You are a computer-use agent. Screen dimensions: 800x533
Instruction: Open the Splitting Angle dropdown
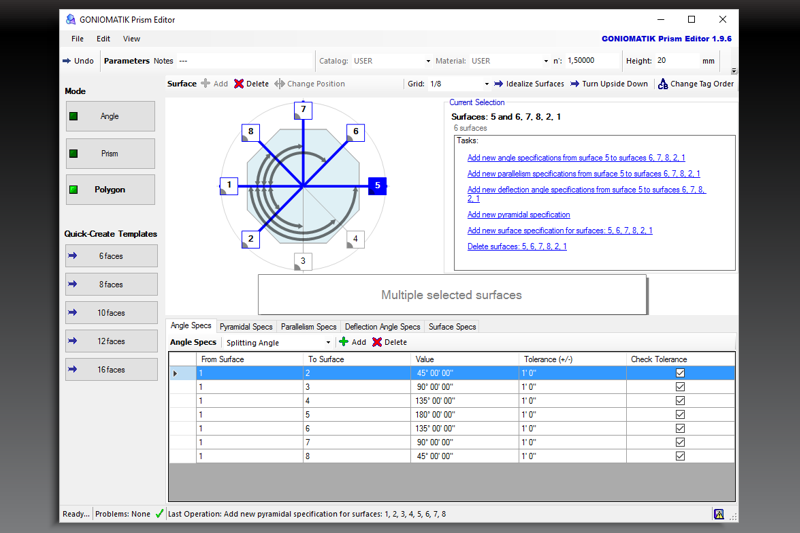(328, 342)
